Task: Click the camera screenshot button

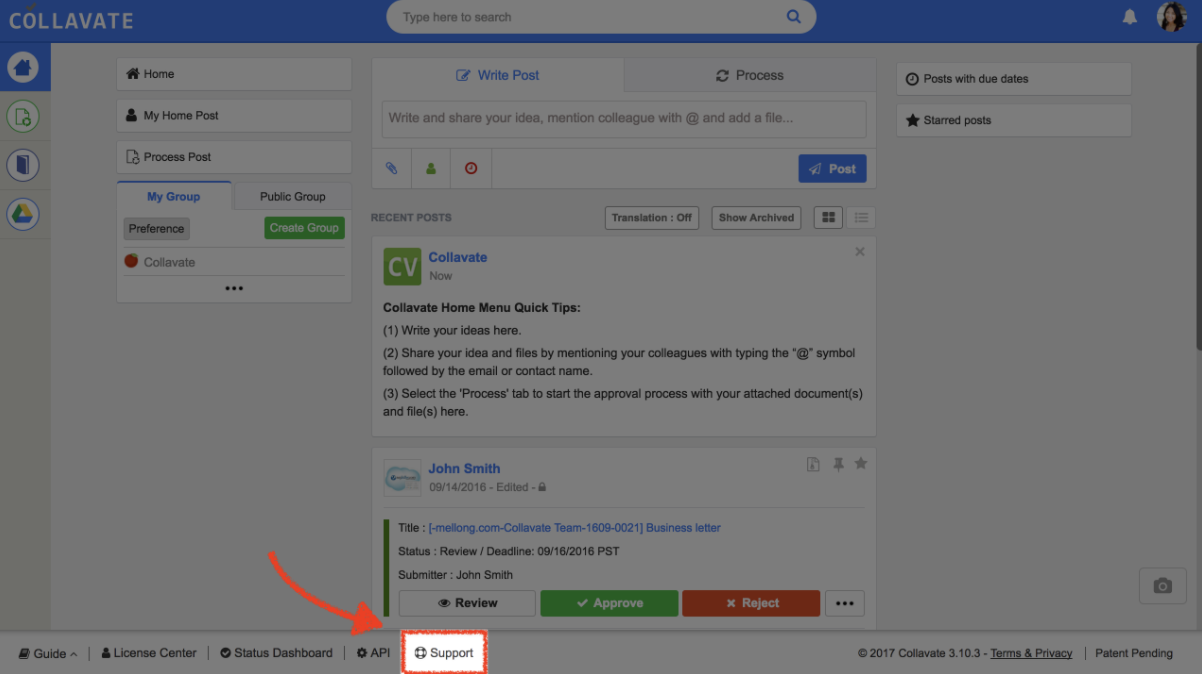Action: point(1162,586)
